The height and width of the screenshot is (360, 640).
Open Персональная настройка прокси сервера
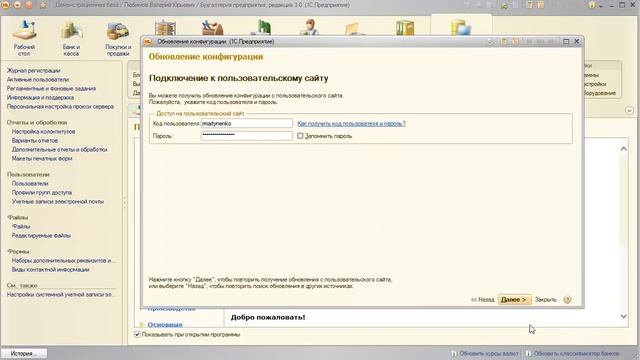(x=60, y=107)
